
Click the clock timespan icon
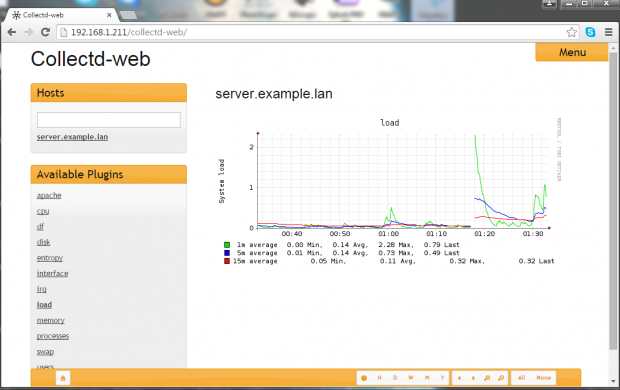click(364, 378)
